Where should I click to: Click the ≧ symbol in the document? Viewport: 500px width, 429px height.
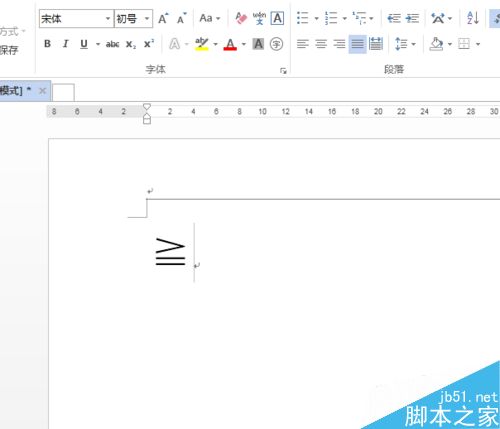(x=170, y=252)
